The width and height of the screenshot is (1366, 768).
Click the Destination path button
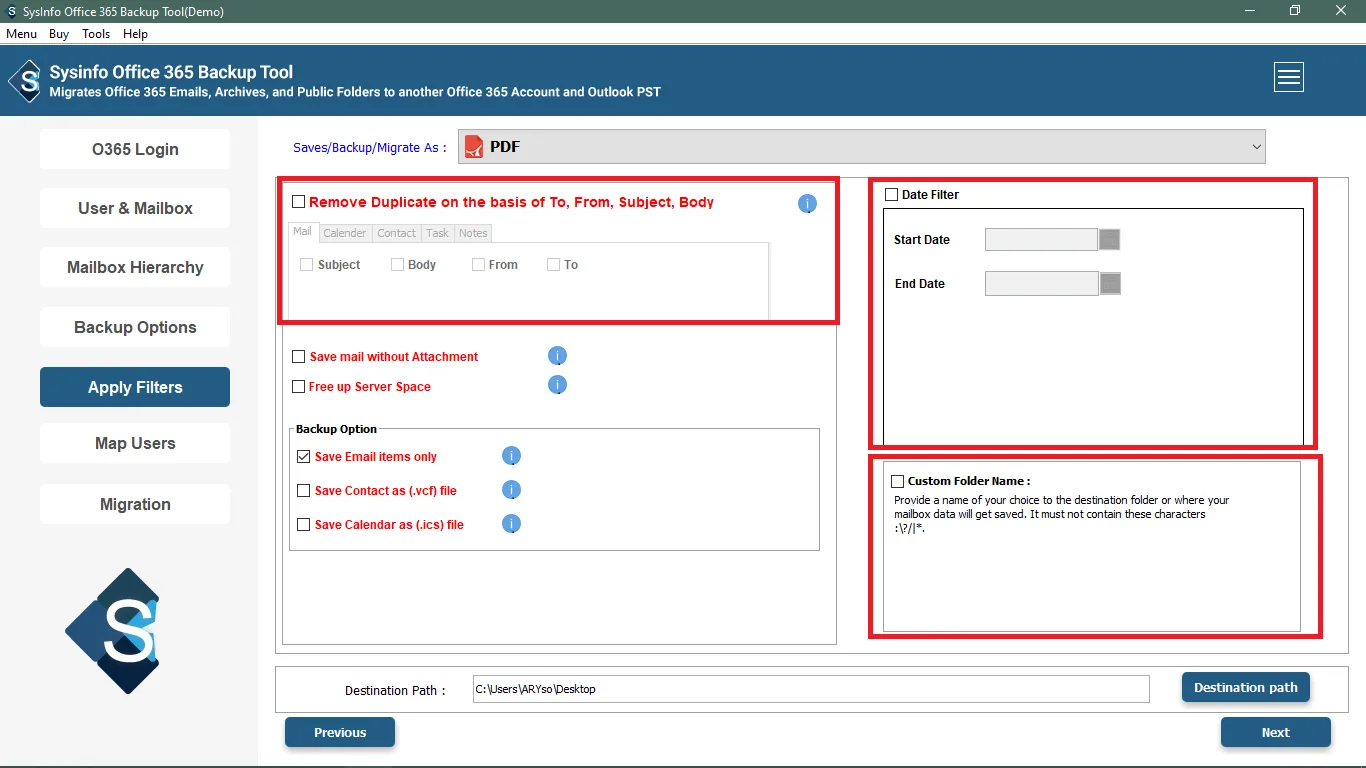(1245, 688)
